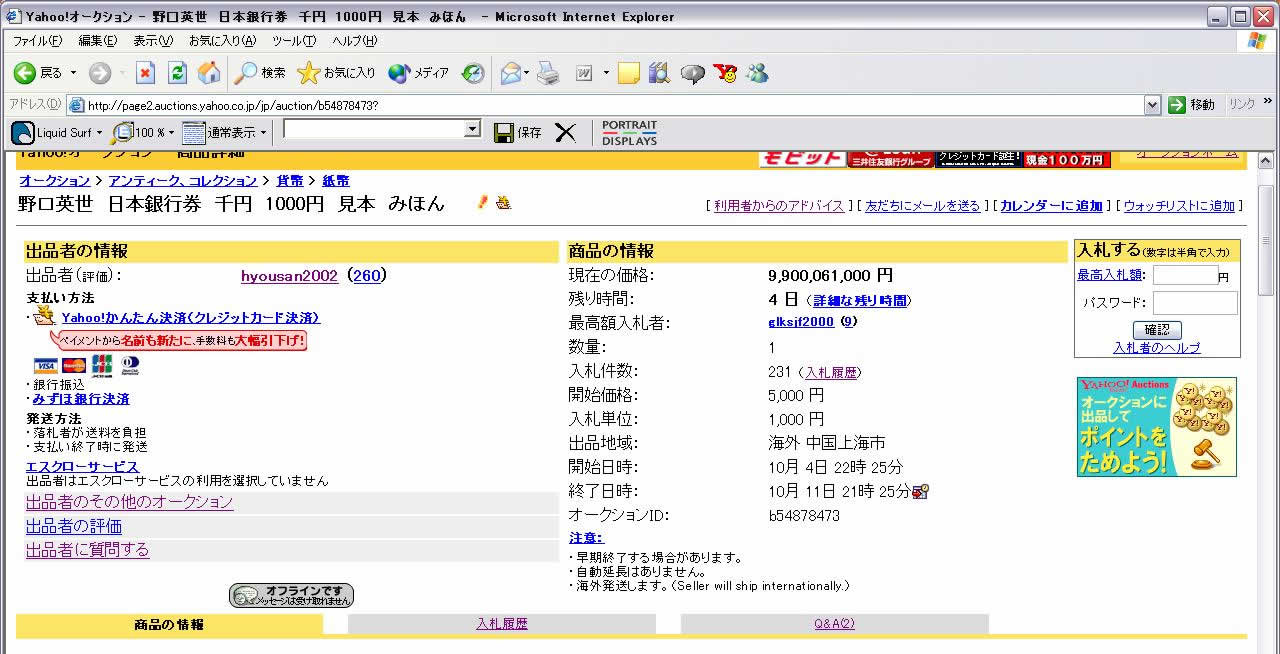Expand the Edit icon dropdown arrow
Screen dimensions: 1280x654
606,73
